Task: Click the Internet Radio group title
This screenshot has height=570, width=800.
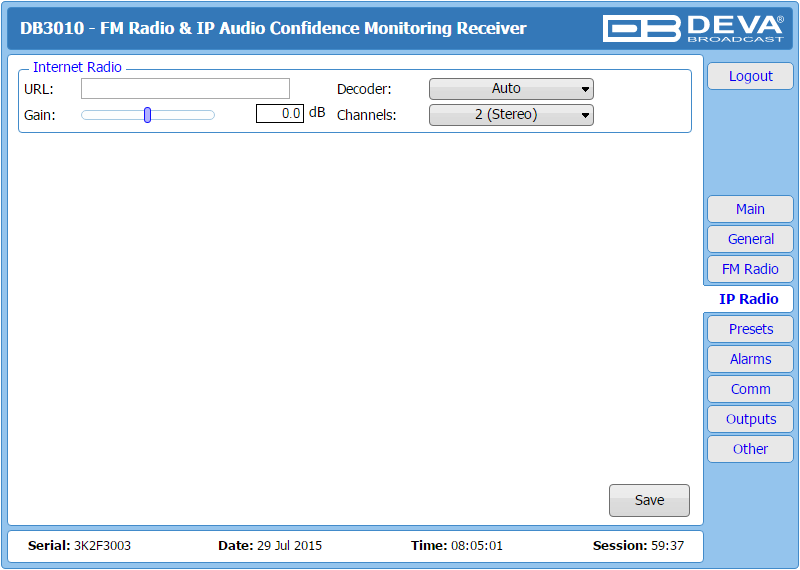Action: 77,67
